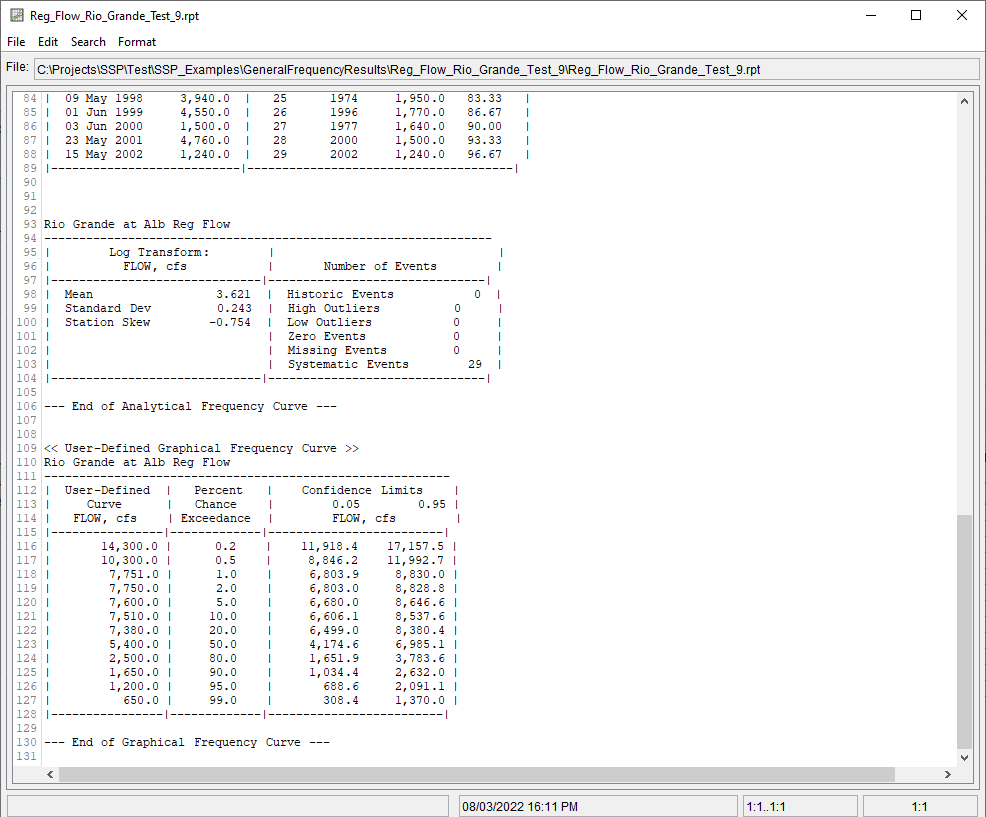Click the 'Missing Events' label
This screenshot has width=986, height=817.
pos(337,350)
